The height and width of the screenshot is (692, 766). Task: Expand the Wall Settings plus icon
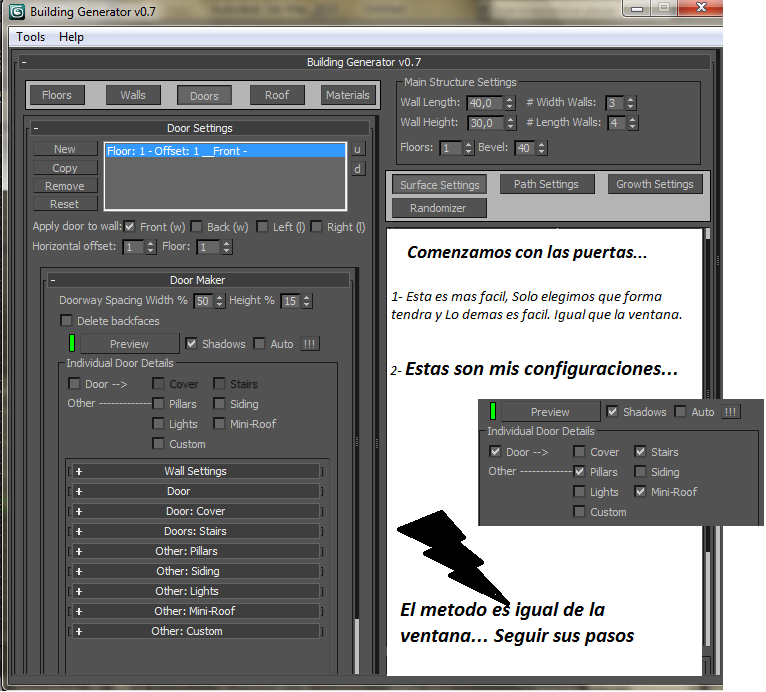pyautogui.click(x=78, y=471)
